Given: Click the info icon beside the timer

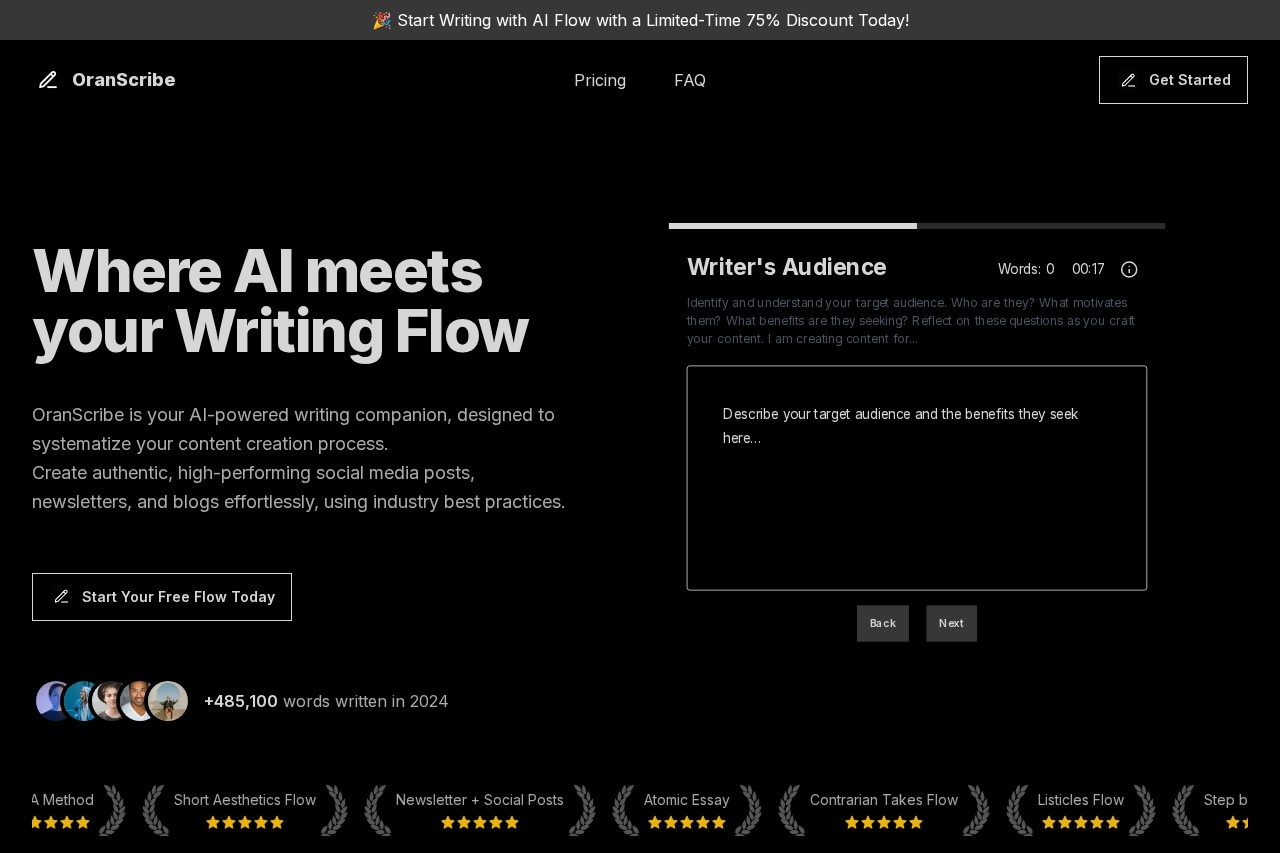Looking at the screenshot, I should (1129, 269).
